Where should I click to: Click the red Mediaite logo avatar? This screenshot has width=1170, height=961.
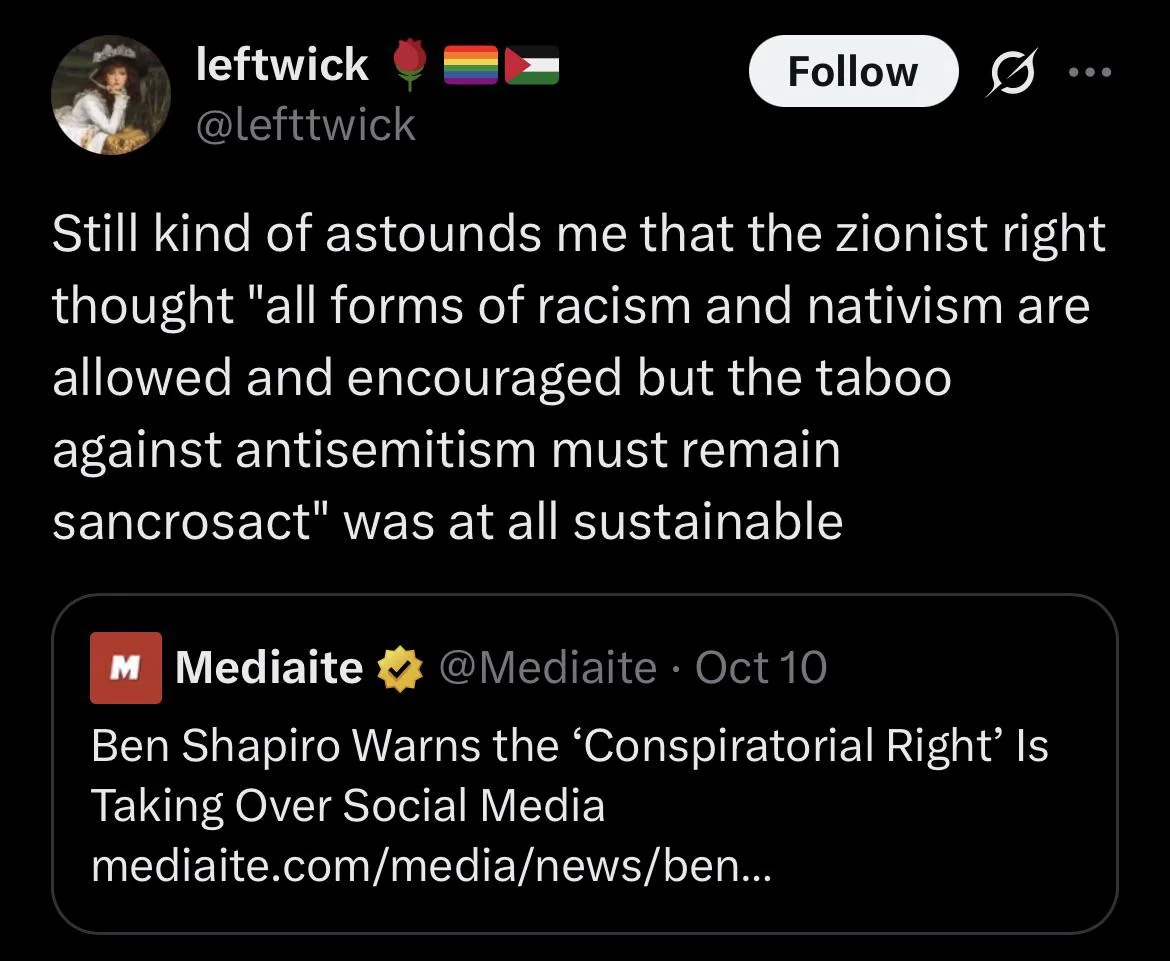126,667
